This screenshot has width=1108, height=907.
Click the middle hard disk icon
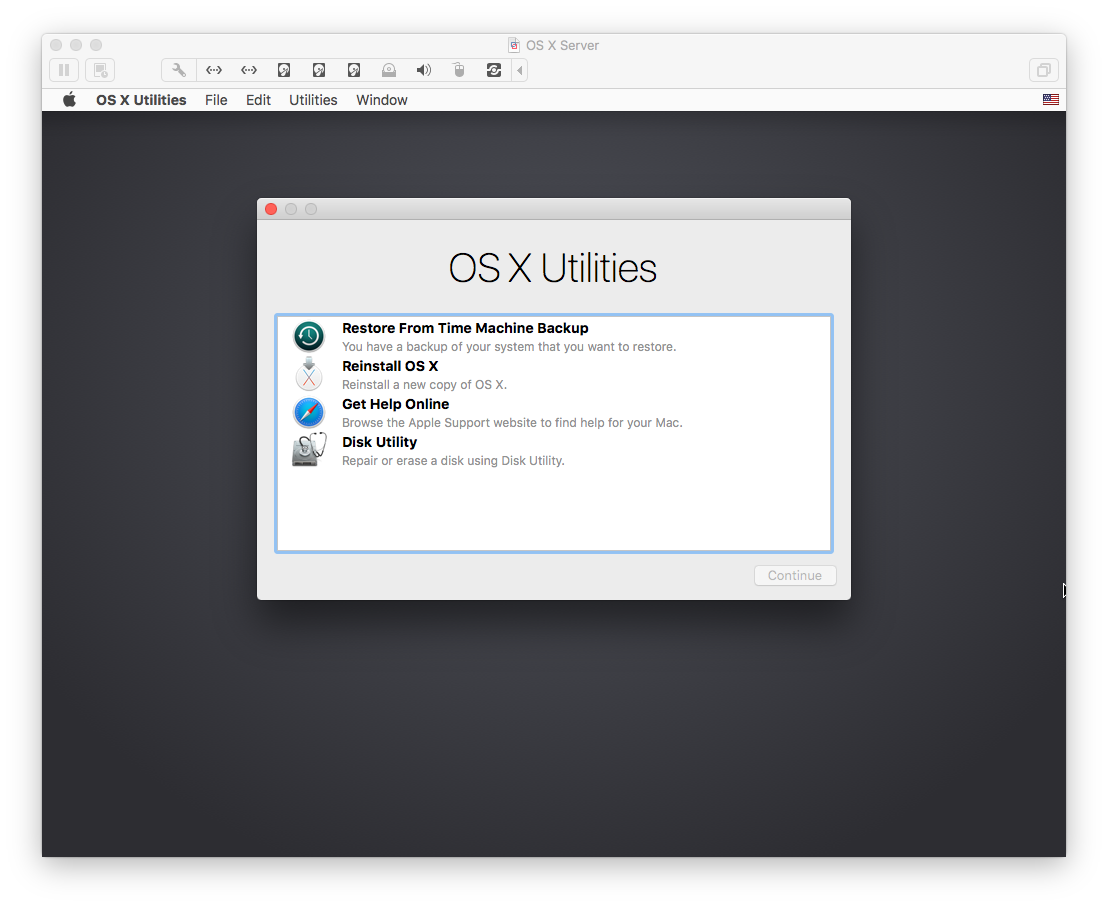(319, 70)
